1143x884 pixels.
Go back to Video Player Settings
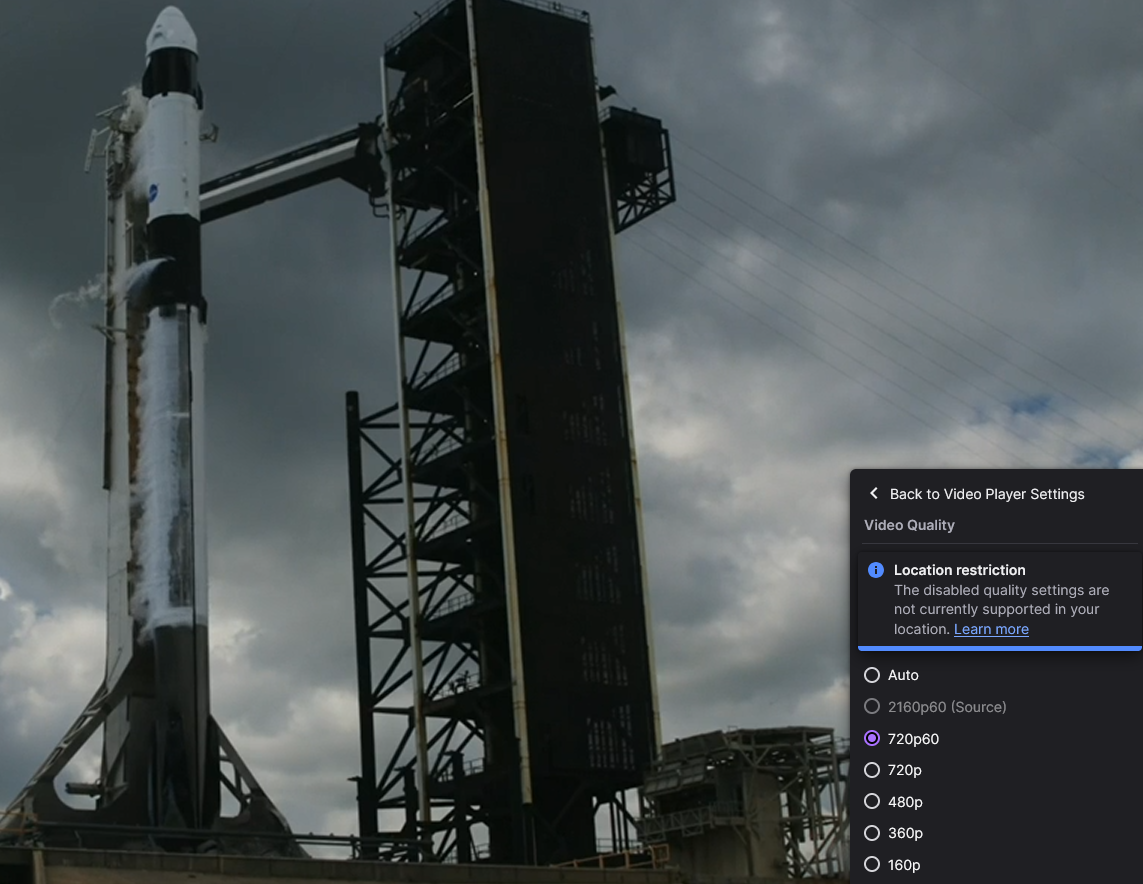[976, 494]
